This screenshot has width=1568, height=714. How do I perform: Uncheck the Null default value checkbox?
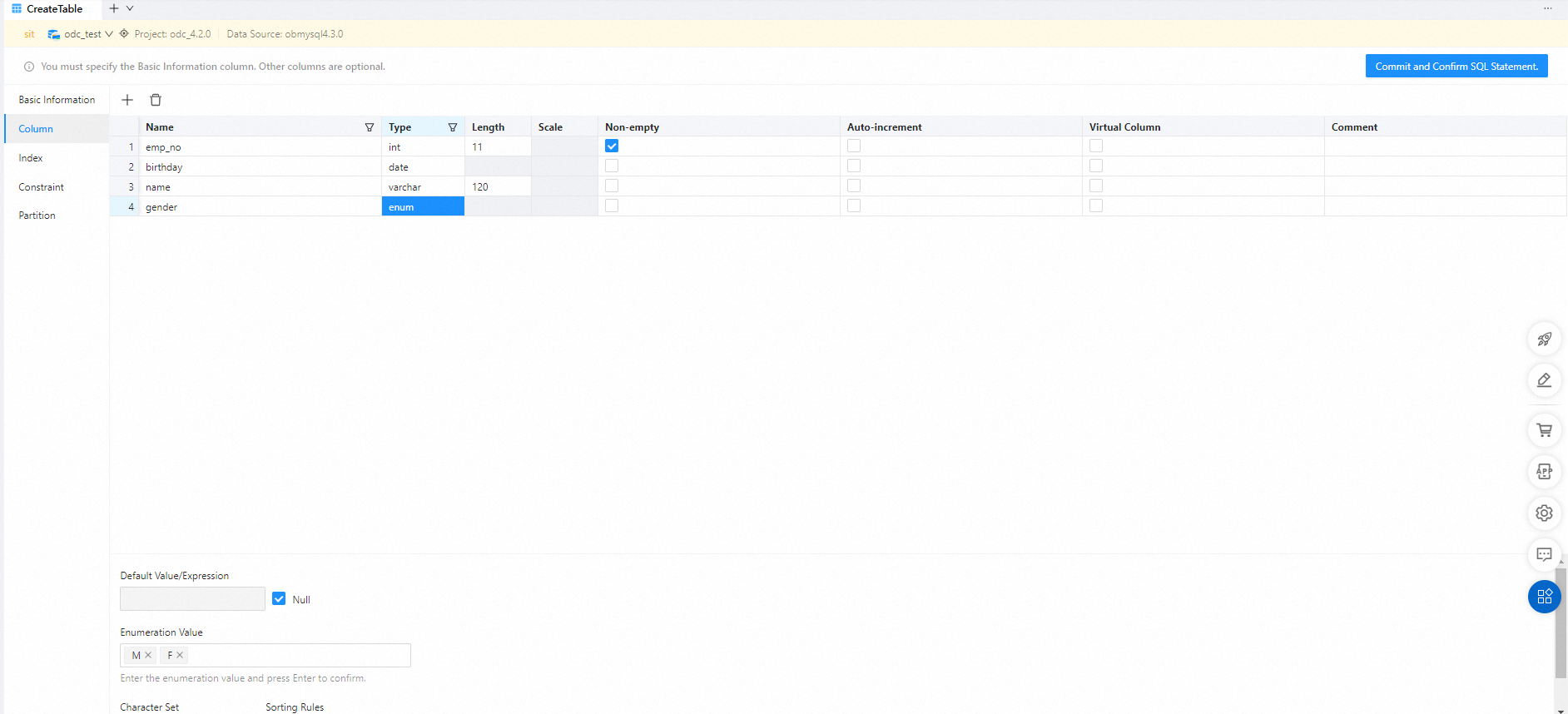click(x=279, y=599)
